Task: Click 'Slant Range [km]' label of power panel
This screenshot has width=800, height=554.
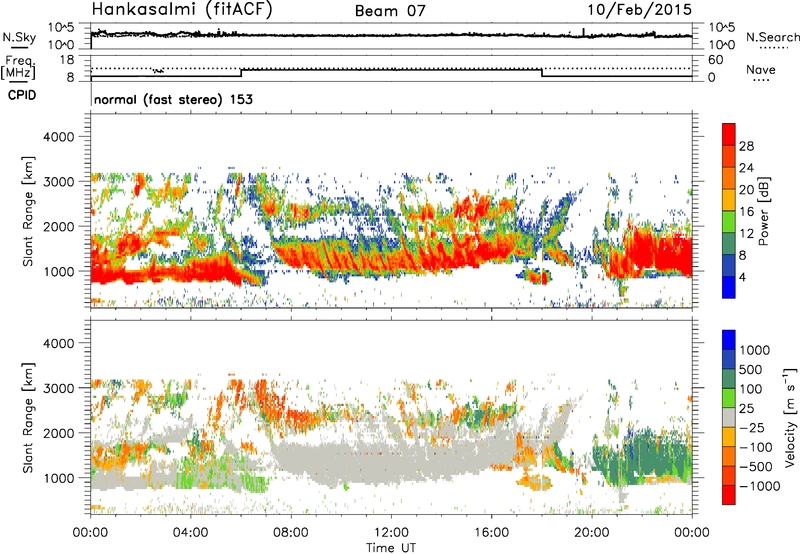Action: pos(28,211)
